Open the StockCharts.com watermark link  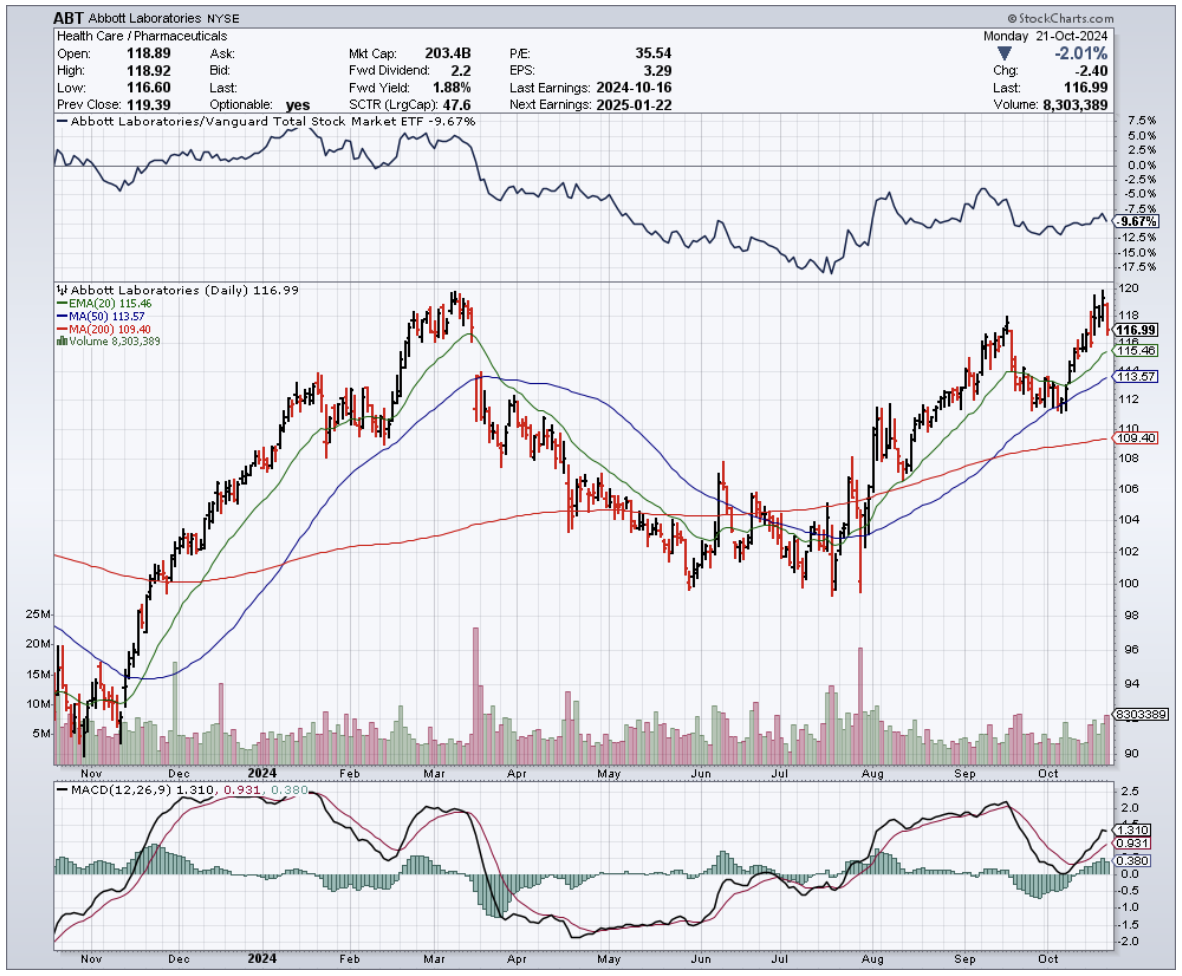click(1067, 18)
